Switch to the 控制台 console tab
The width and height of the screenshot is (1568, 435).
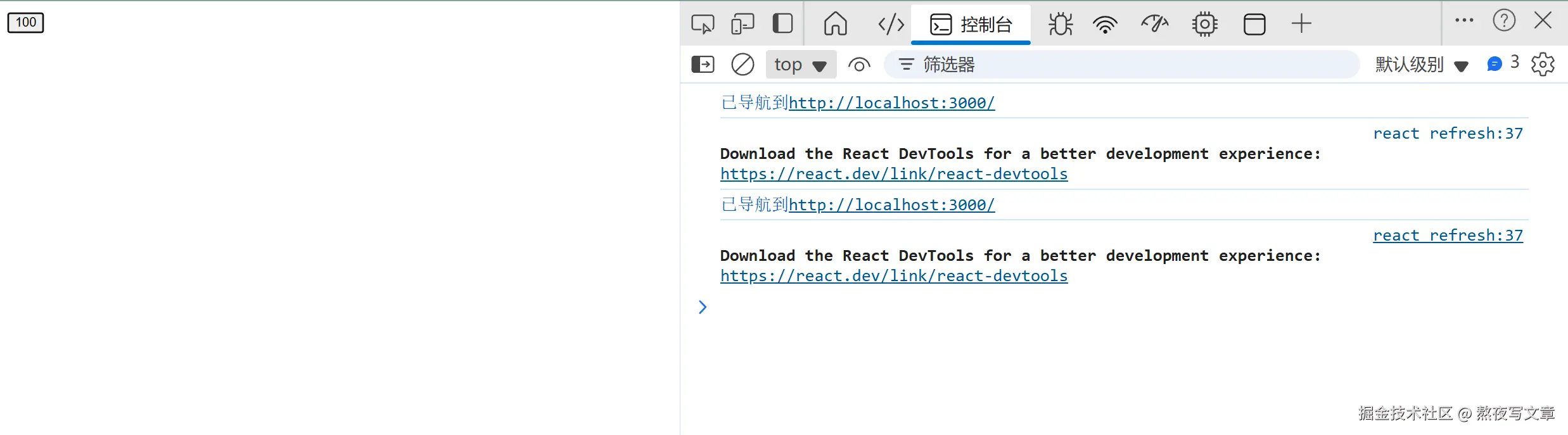tap(971, 24)
